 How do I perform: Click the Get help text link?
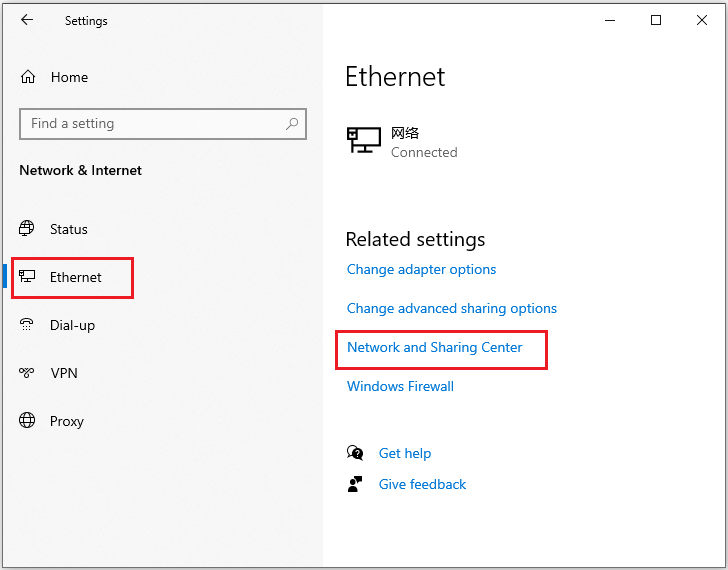pyautogui.click(x=404, y=453)
